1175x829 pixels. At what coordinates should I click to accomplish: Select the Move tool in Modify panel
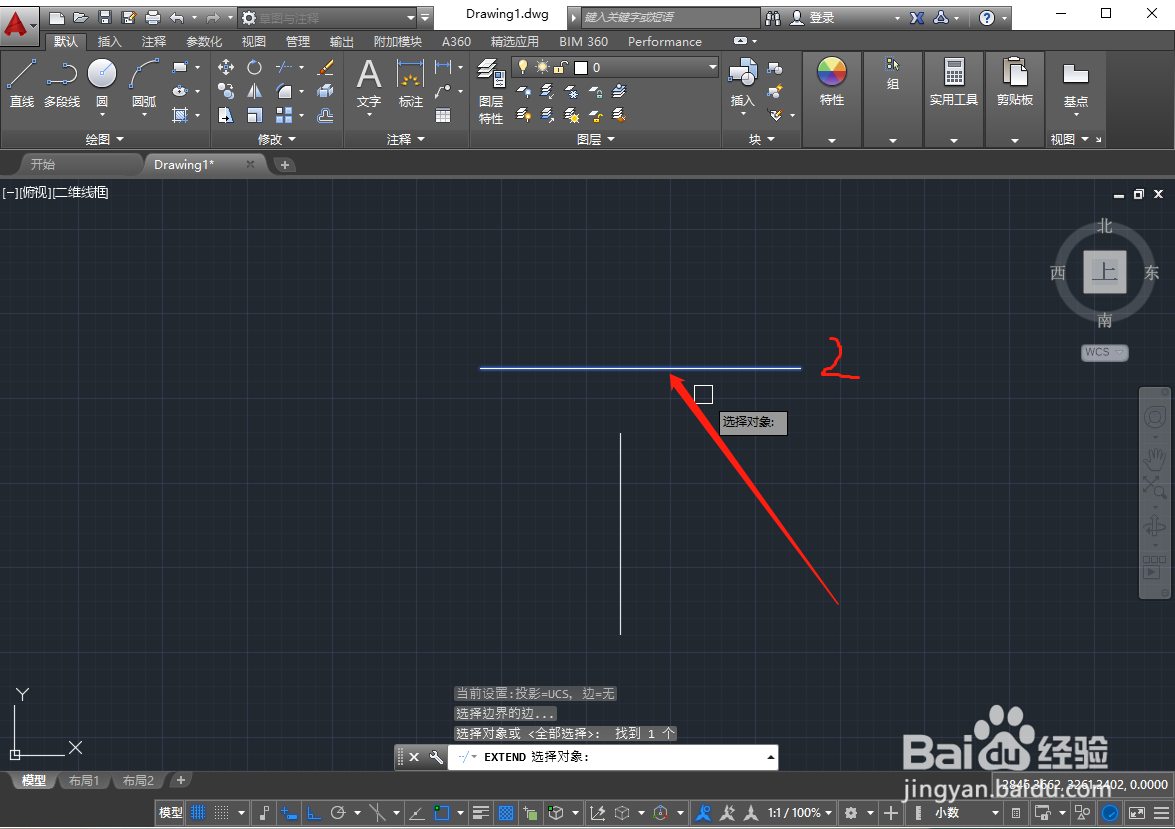pyautogui.click(x=226, y=67)
